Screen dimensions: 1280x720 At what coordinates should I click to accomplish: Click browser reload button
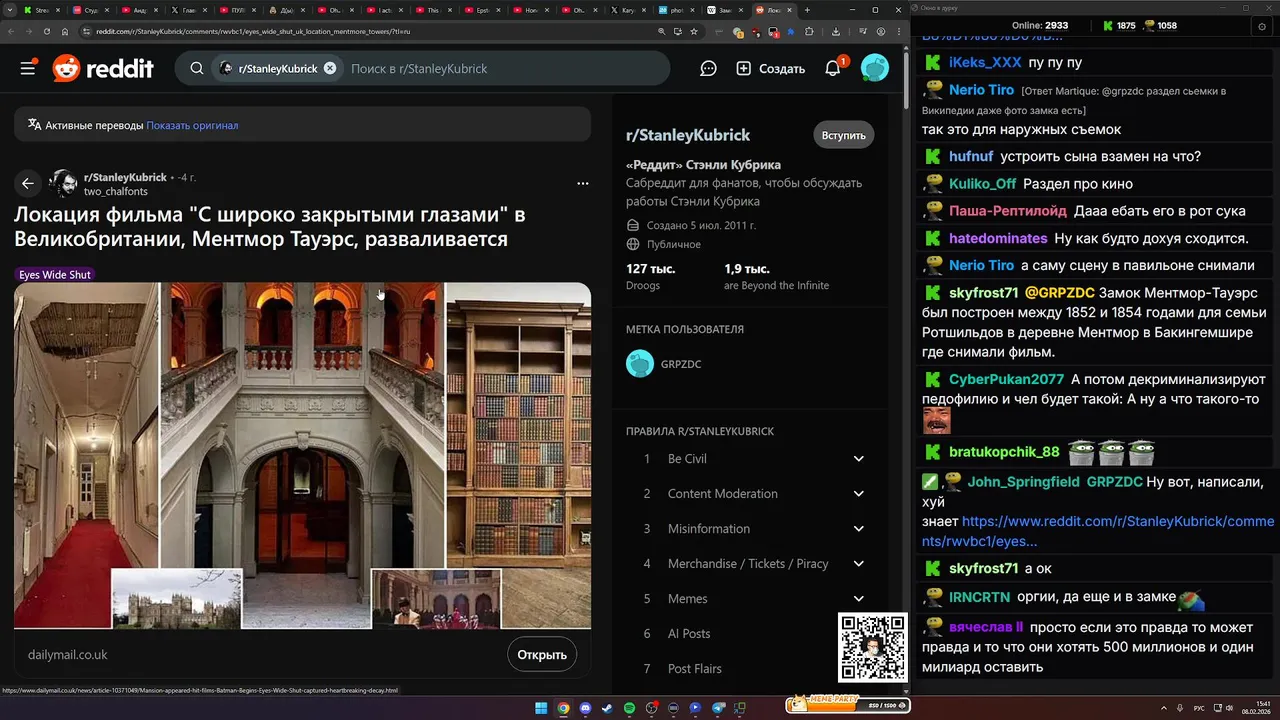pos(47,31)
